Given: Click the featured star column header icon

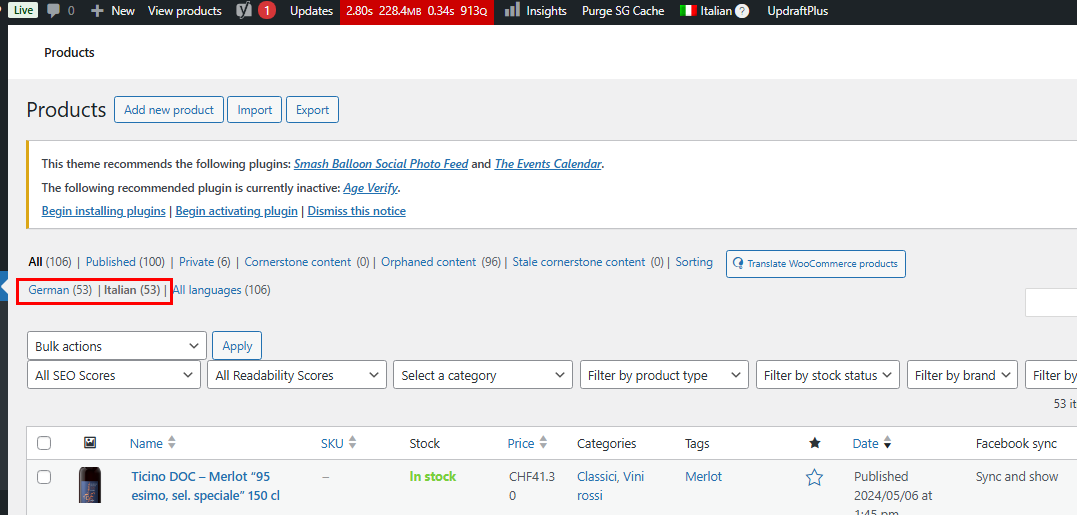Looking at the screenshot, I should tap(815, 443).
